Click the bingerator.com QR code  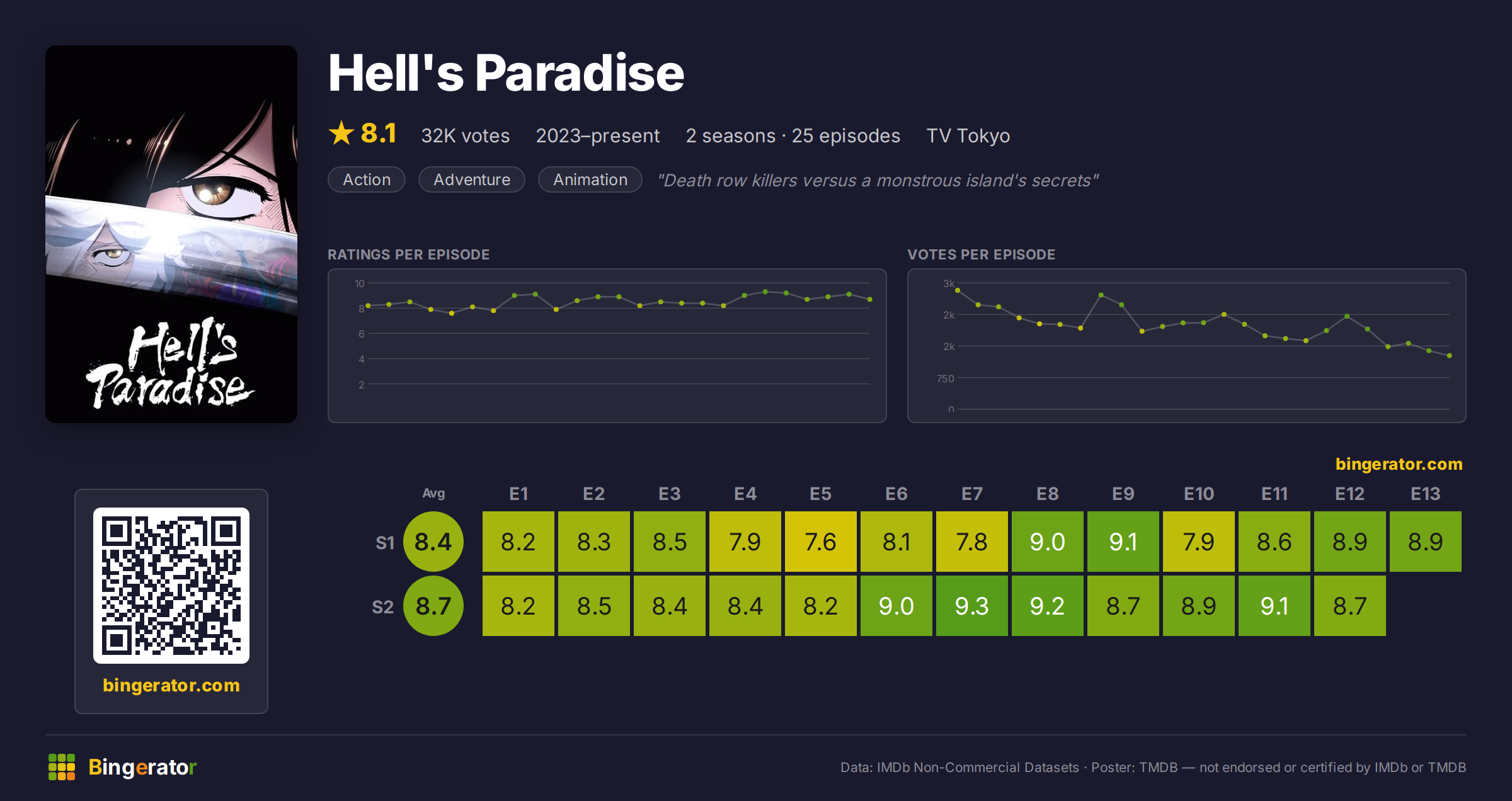click(171, 586)
